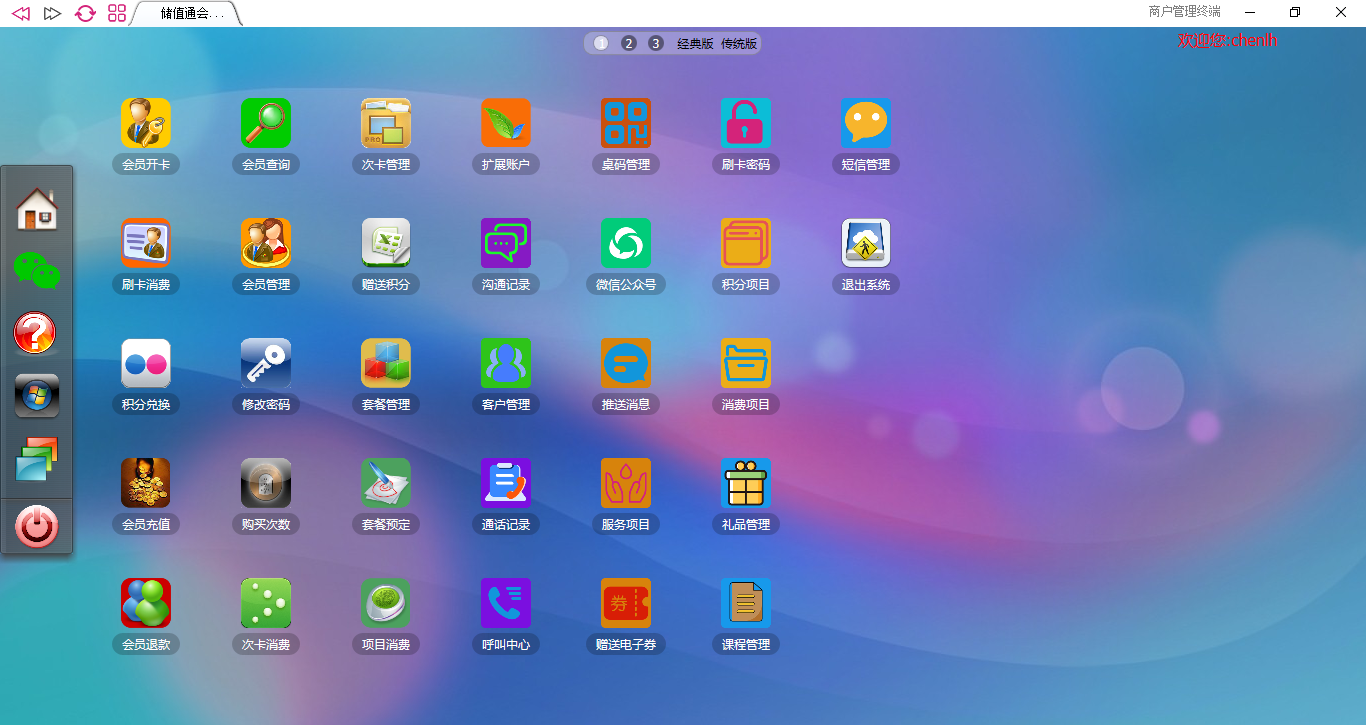Open 微信公众号 icon
Image resolution: width=1366 pixels, height=725 pixels.
(626, 243)
